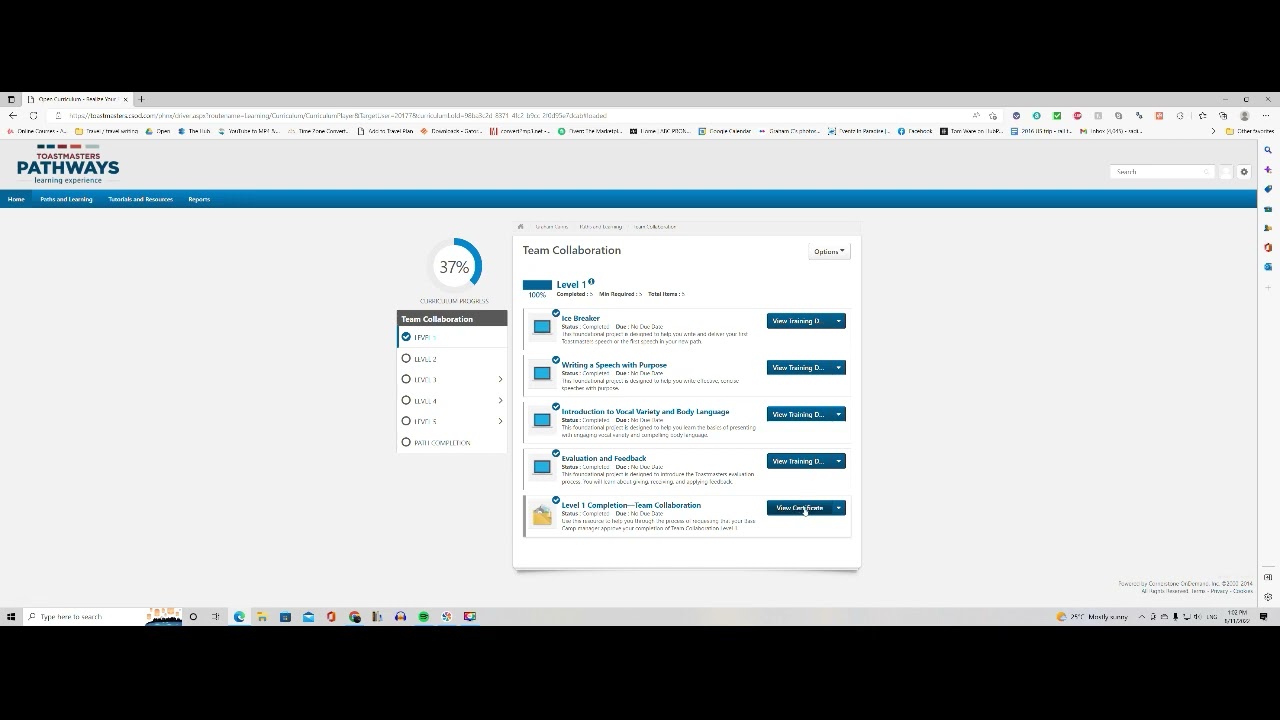Select the Level 2 radio button
Image resolution: width=1280 pixels, height=720 pixels.
pyautogui.click(x=406, y=358)
